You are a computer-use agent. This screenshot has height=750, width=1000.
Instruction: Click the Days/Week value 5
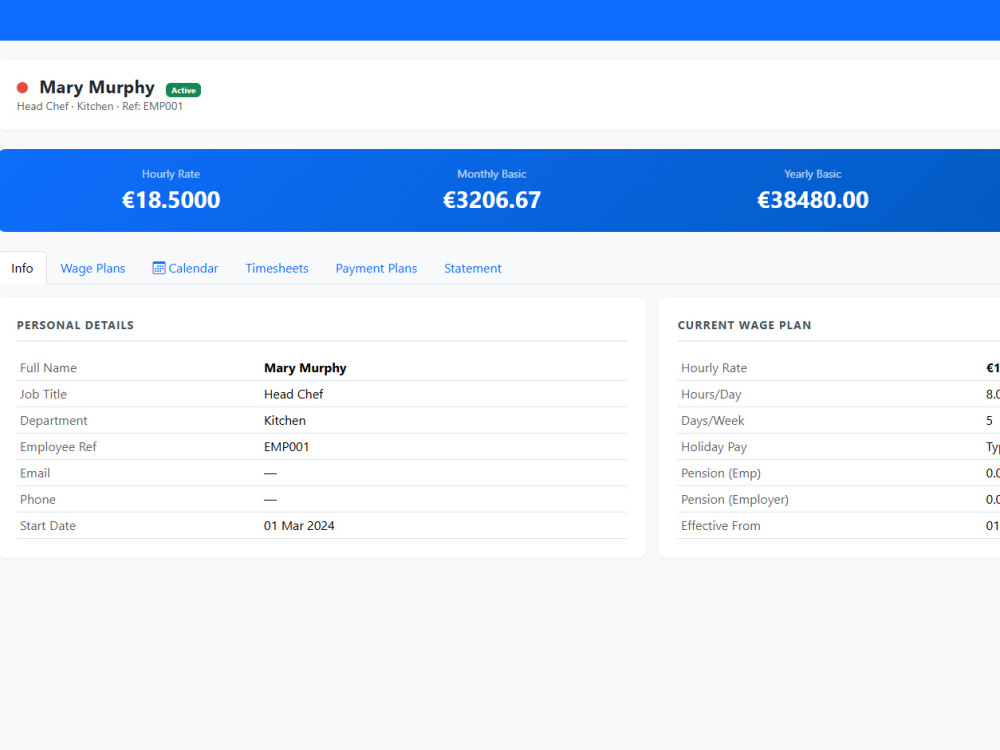point(989,420)
